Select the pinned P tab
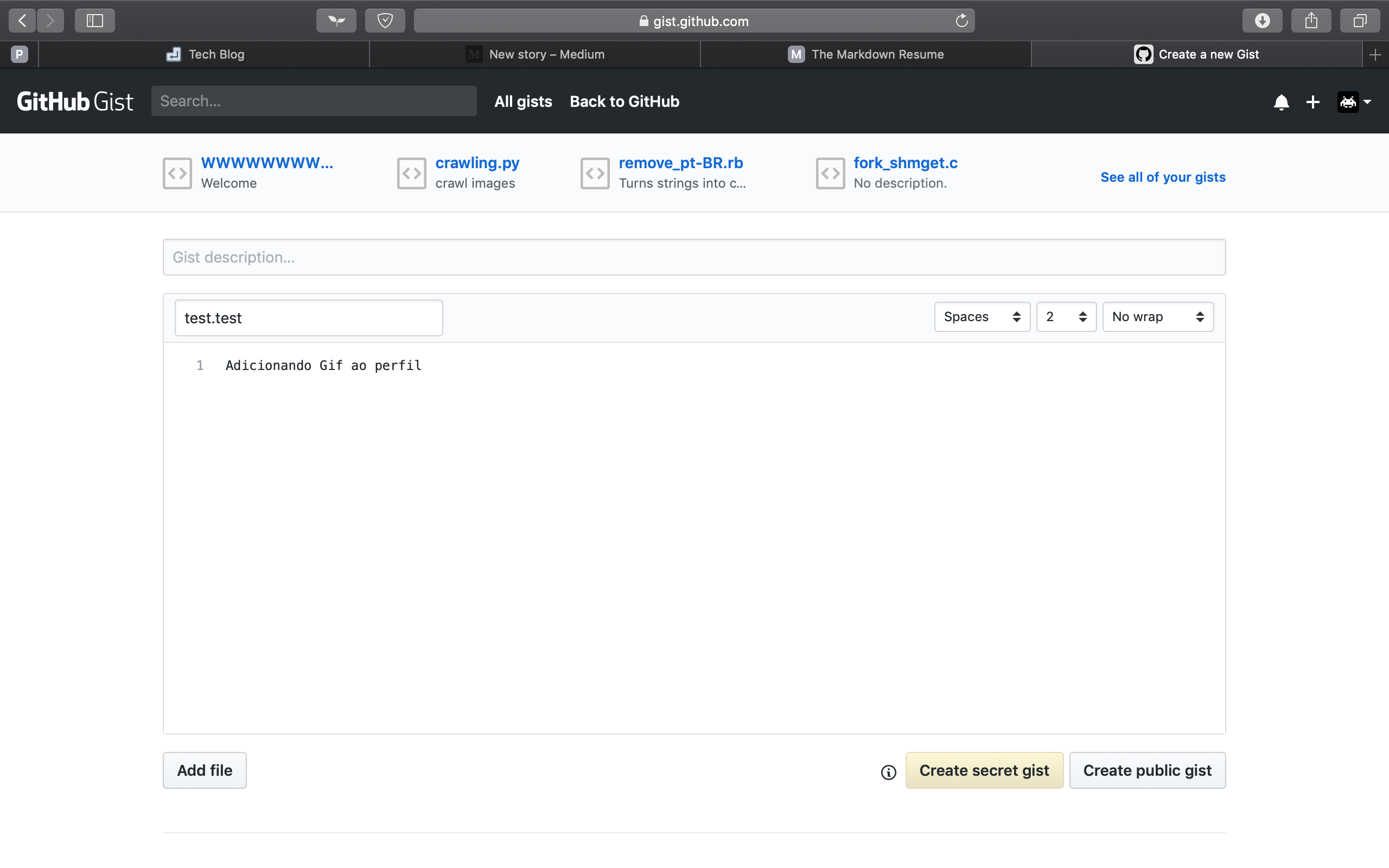The image size is (1389, 868). 19,55
